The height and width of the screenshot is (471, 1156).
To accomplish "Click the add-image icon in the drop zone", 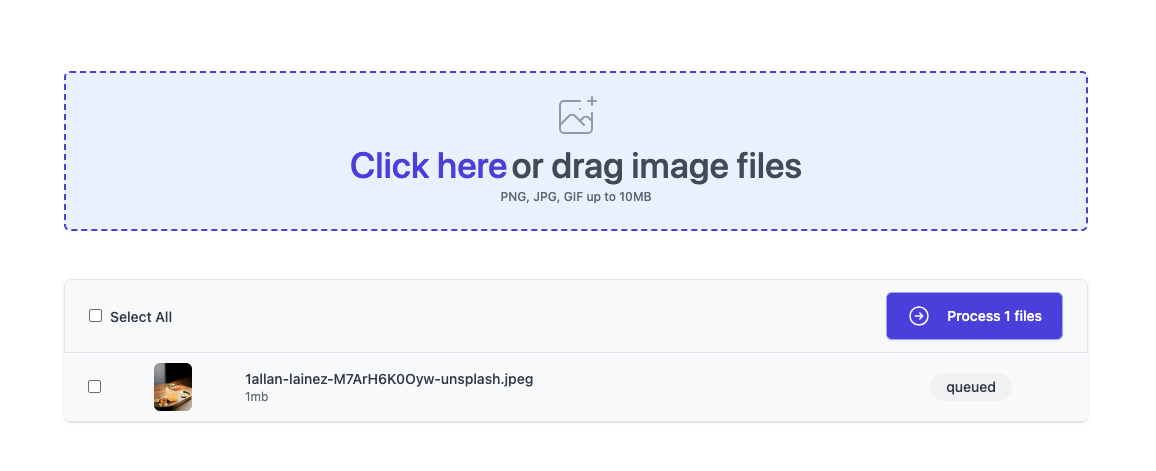I will point(577,116).
